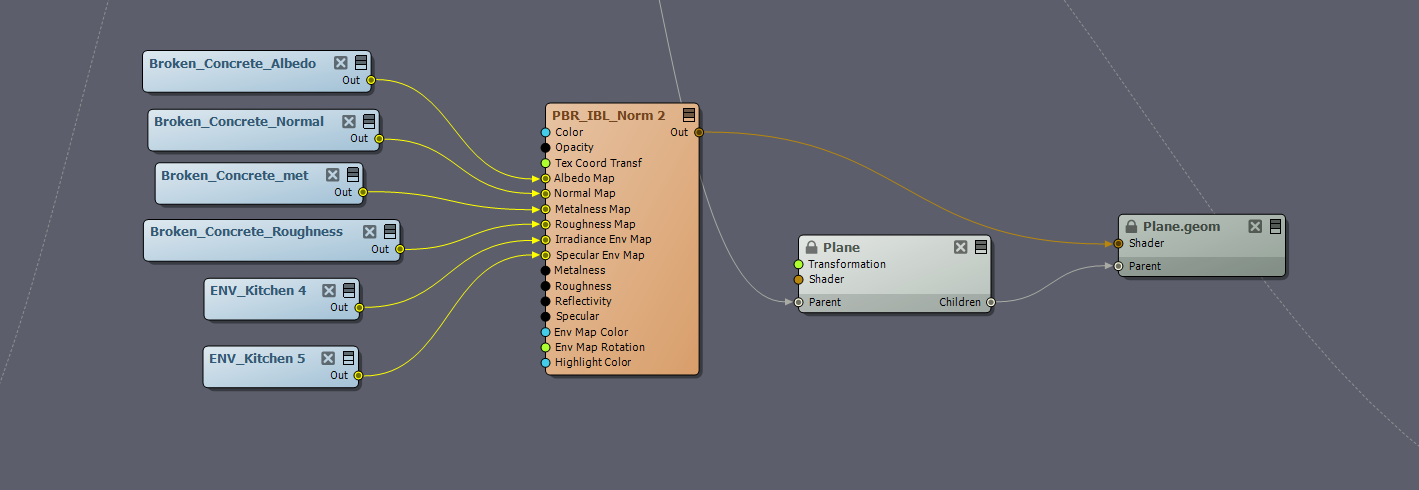Select the Broken_Concrete_Albedo node title

click(233, 63)
